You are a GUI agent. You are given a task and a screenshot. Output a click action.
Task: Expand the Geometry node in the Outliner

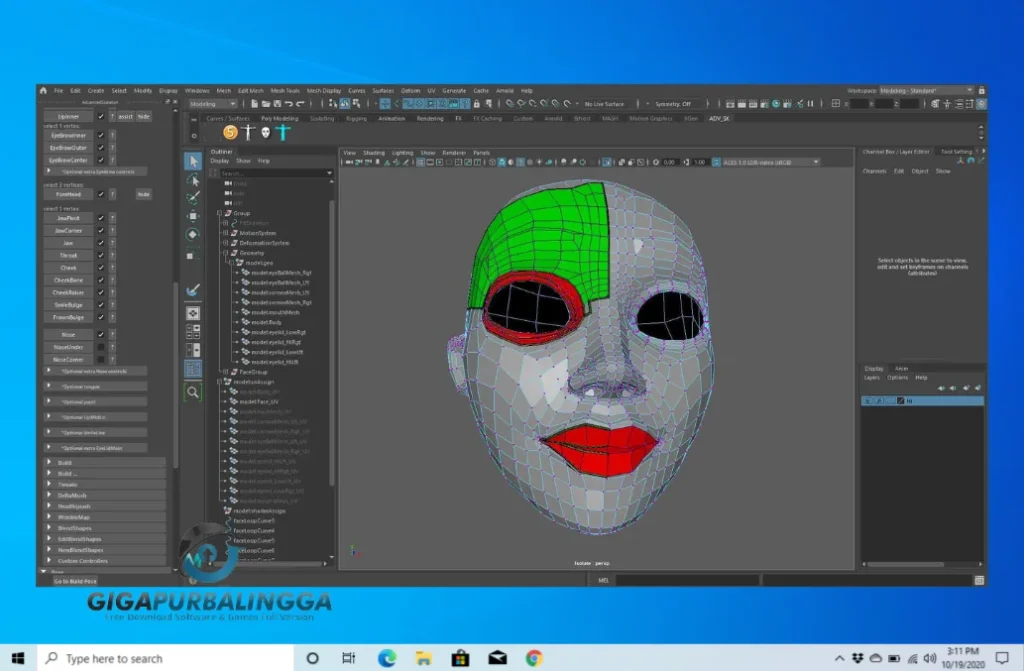(x=226, y=253)
